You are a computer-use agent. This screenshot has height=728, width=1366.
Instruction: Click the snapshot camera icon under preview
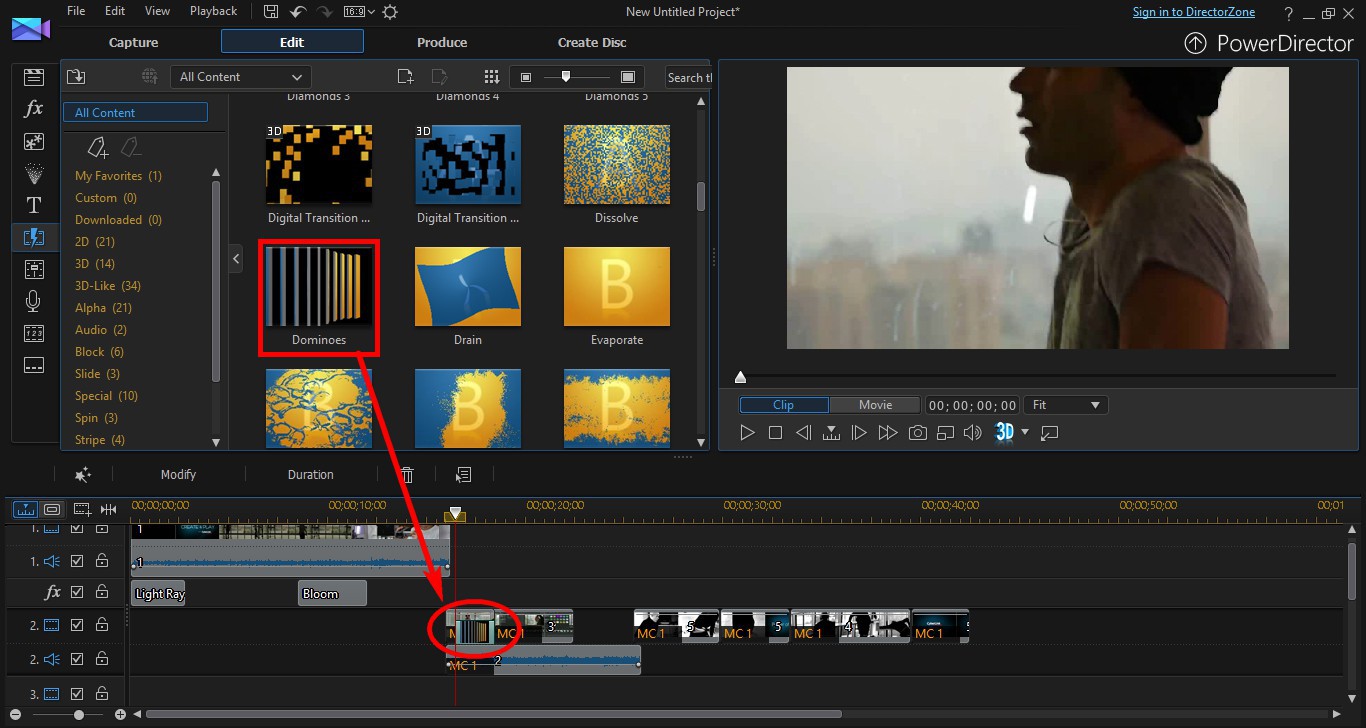coord(917,433)
